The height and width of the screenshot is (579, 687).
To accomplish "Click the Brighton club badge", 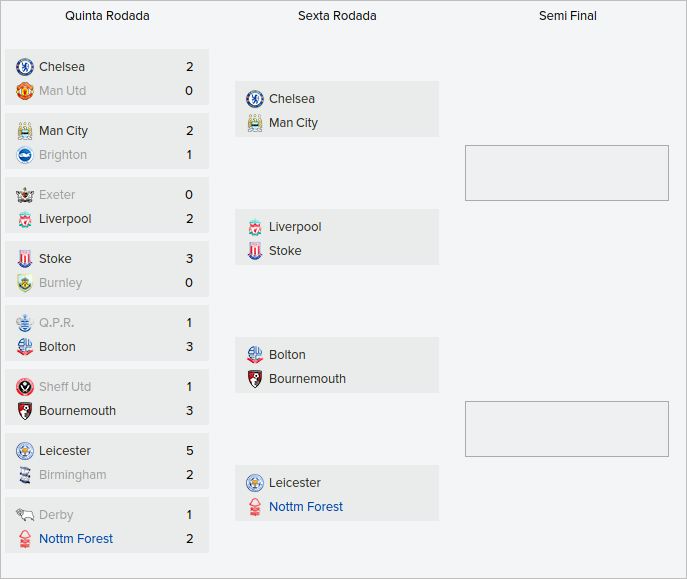I will click(x=25, y=155).
